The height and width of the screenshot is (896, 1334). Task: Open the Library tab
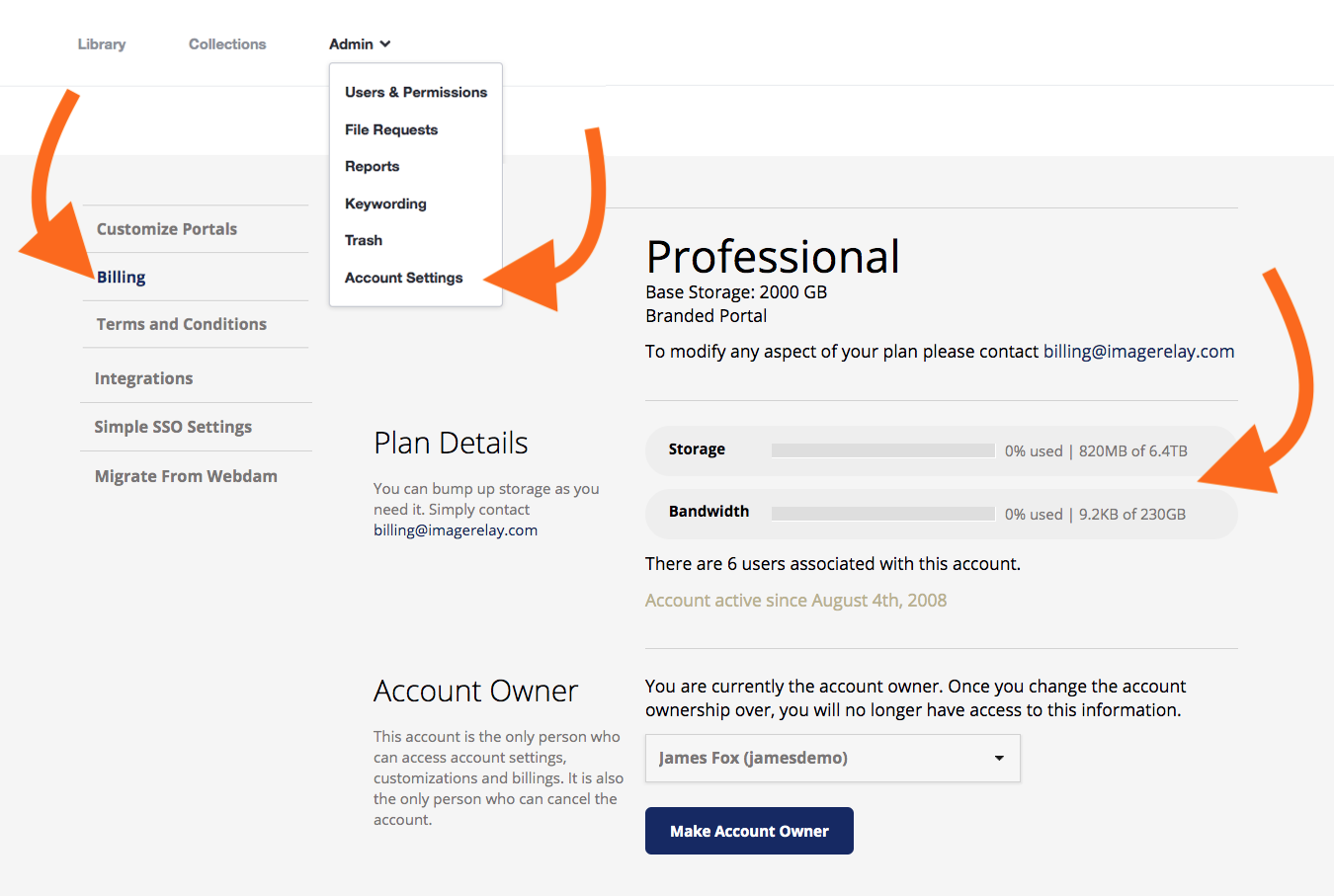pos(102,44)
